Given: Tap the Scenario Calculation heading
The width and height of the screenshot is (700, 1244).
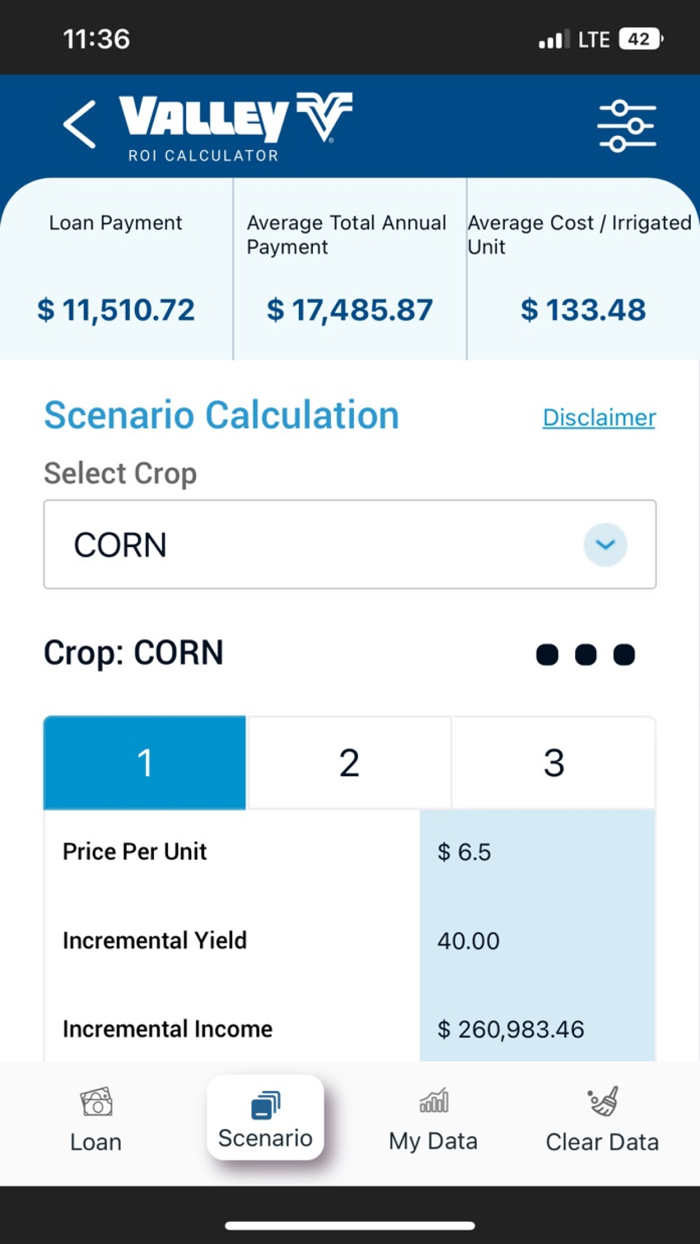Looking at the screenshot, I should click(x=221, y=414).
